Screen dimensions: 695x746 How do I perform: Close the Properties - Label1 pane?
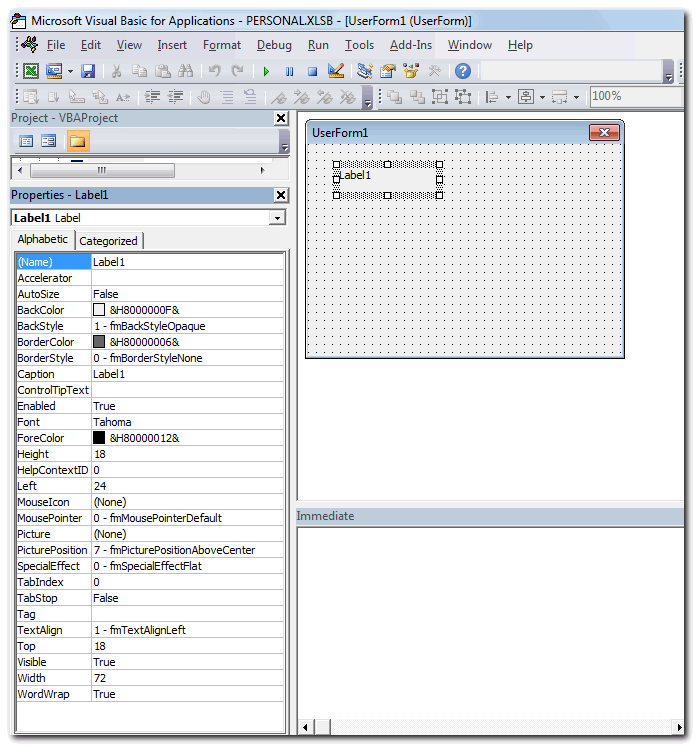point(281,195)
